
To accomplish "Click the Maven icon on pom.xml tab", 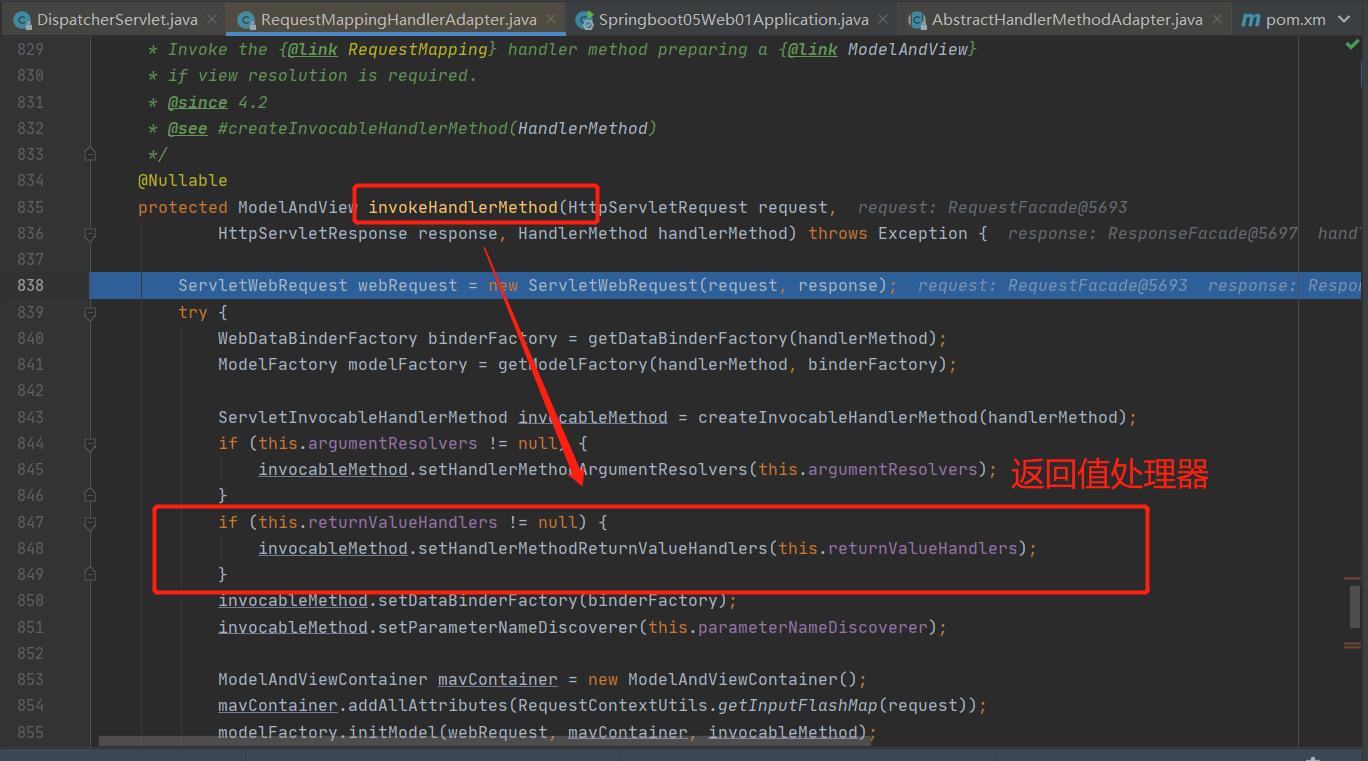I will tap(1251, 19).
